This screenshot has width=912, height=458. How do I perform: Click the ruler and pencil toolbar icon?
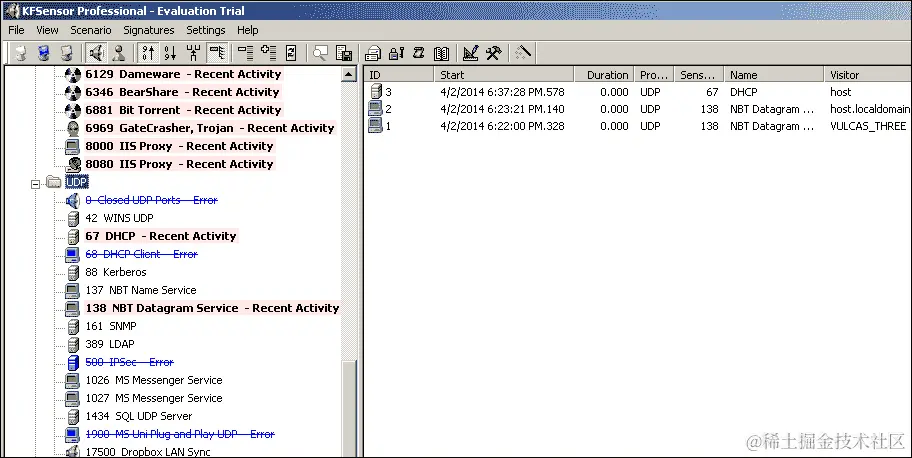coord(471,53)
